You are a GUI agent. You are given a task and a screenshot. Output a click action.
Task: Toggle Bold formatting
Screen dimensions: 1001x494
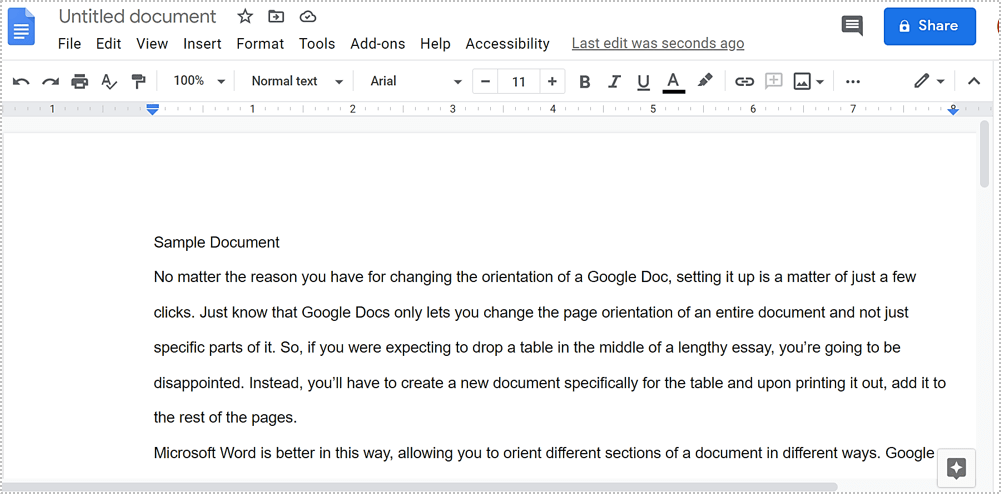tap(585, 82)
